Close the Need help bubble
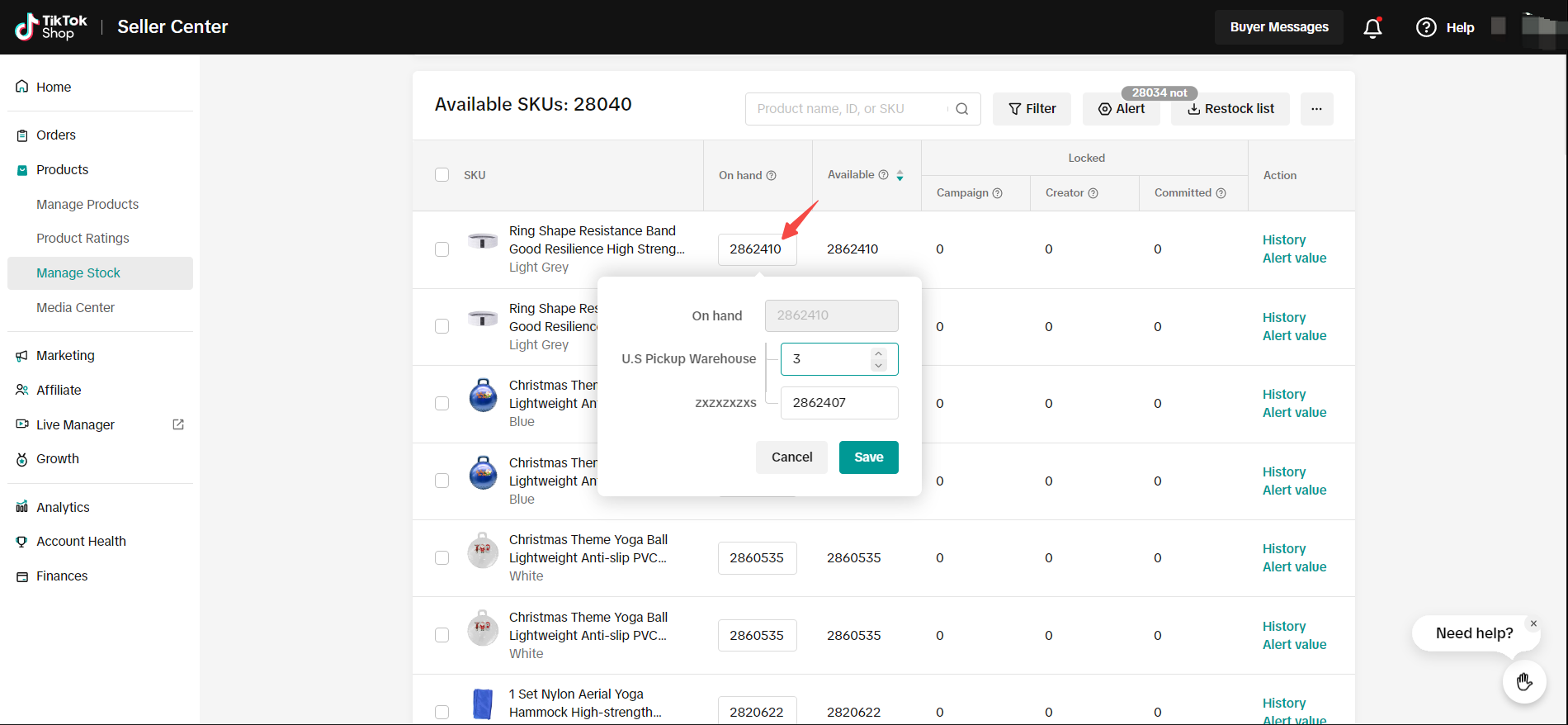 pyautogui.click(x=1533, y=623)
